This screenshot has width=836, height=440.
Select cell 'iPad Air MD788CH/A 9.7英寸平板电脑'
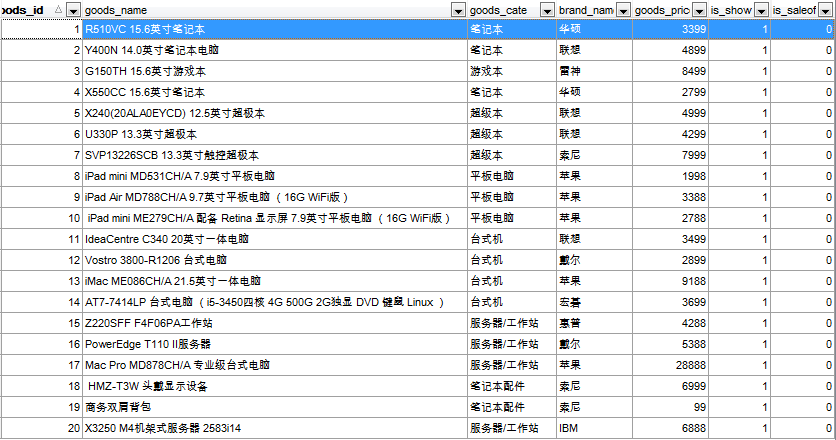point(275,197)
